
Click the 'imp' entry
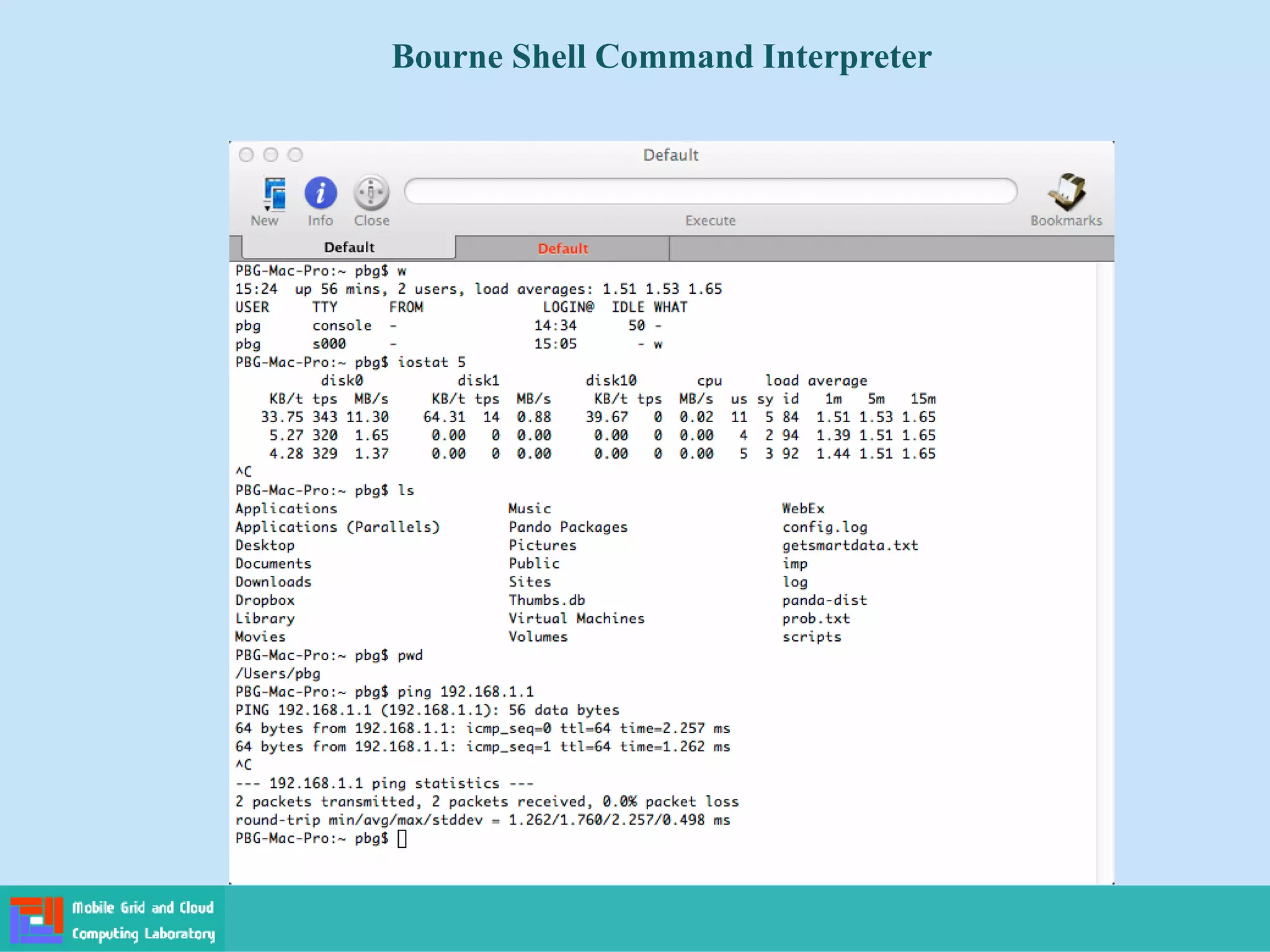(x=795, y=564)
